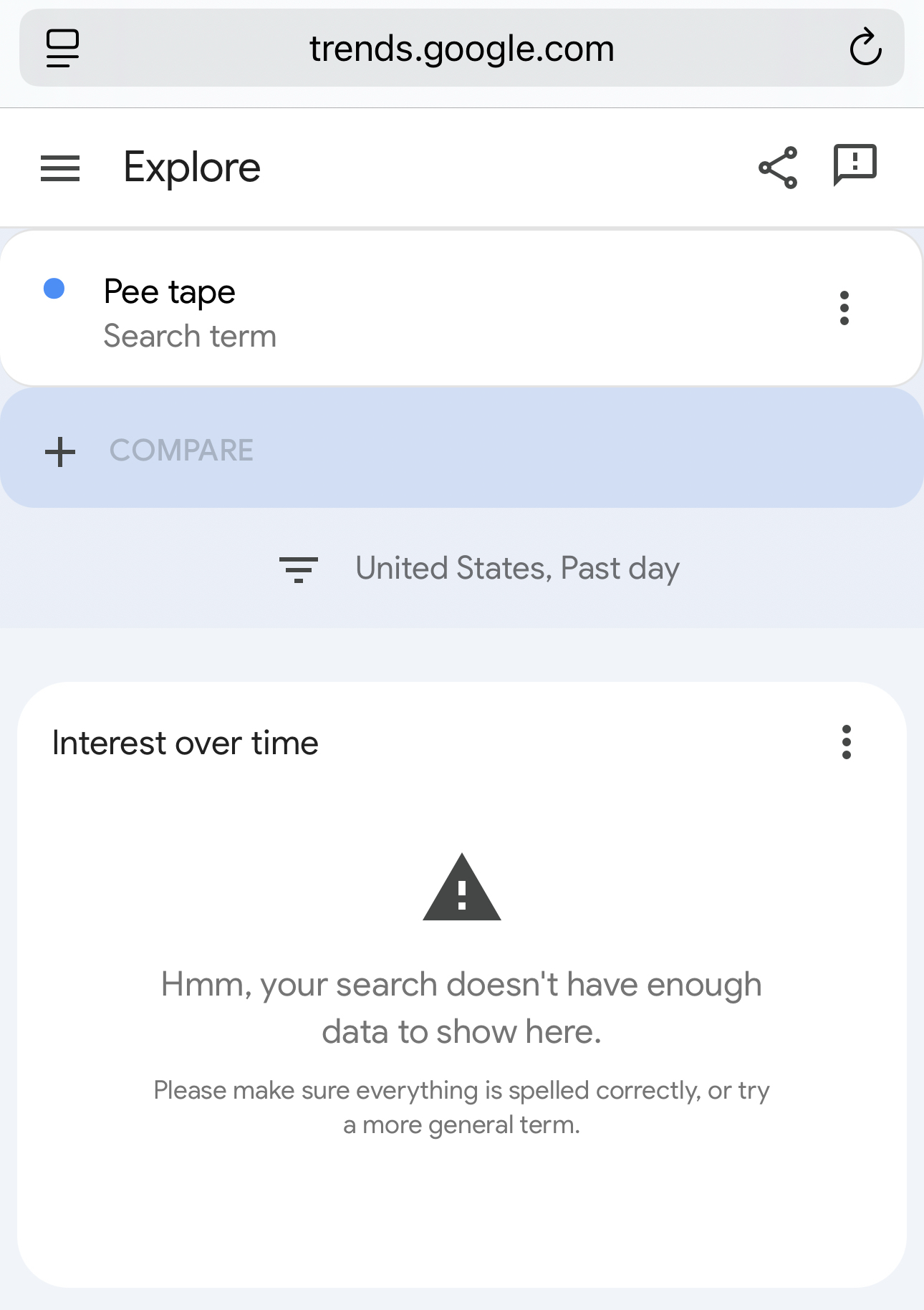Image resolution: width=924 pixels, height=1310 pixels.
Task: Tap the page format icon in the address bar
Action: [62, 48]
